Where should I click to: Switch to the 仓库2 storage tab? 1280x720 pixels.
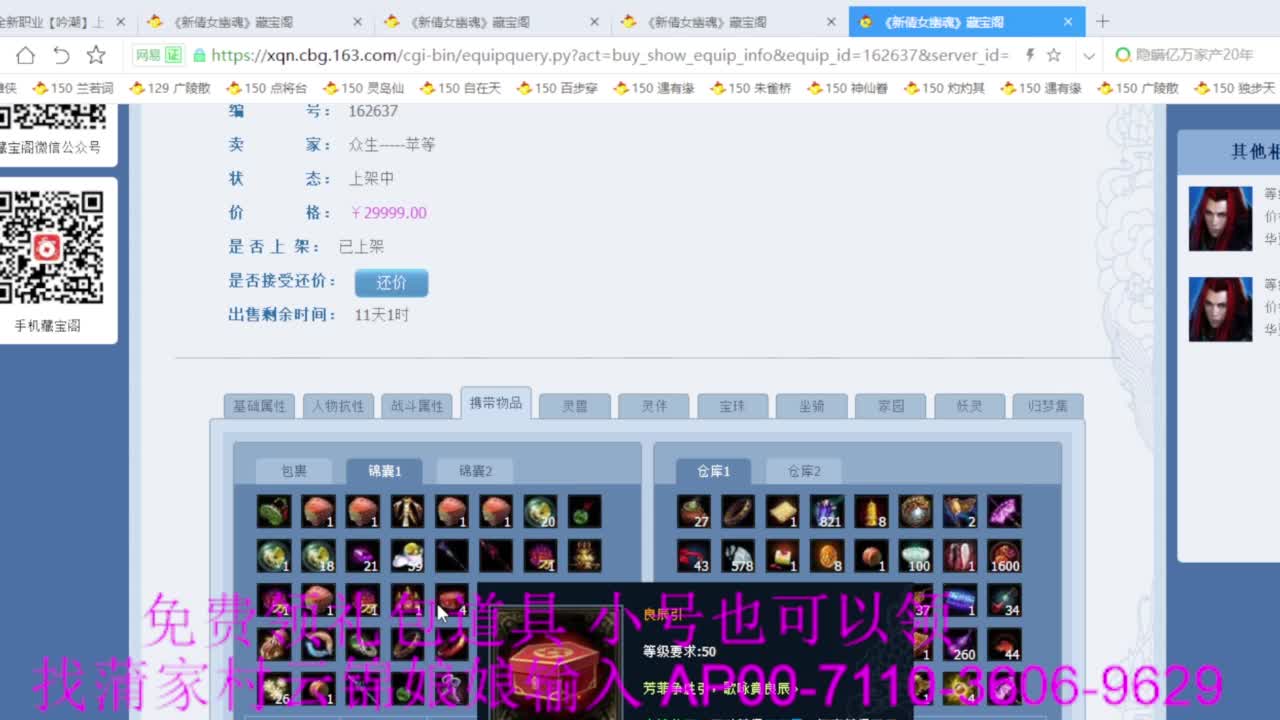point(804,471)
